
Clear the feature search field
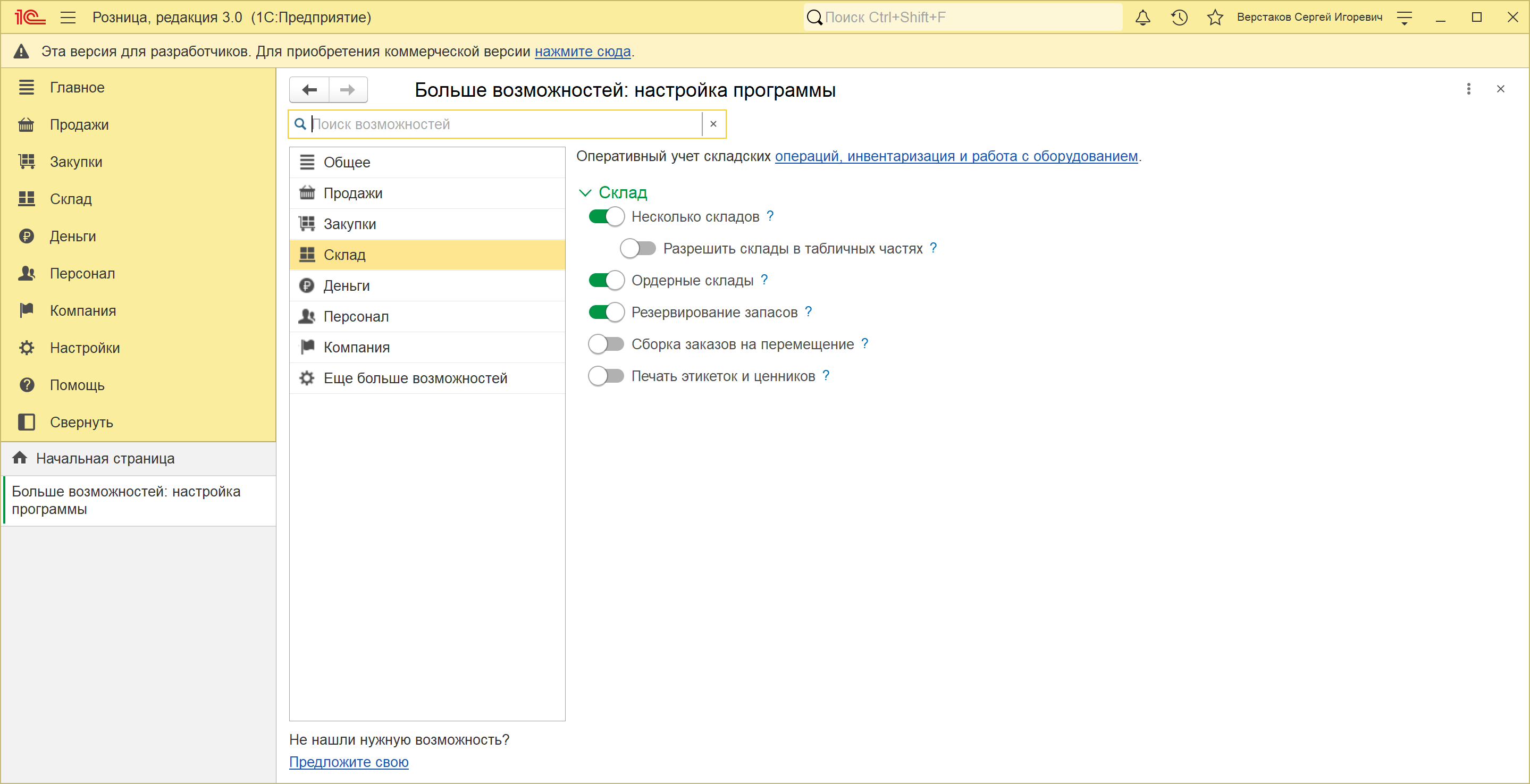pyautogui.click(x=713, y=123)
